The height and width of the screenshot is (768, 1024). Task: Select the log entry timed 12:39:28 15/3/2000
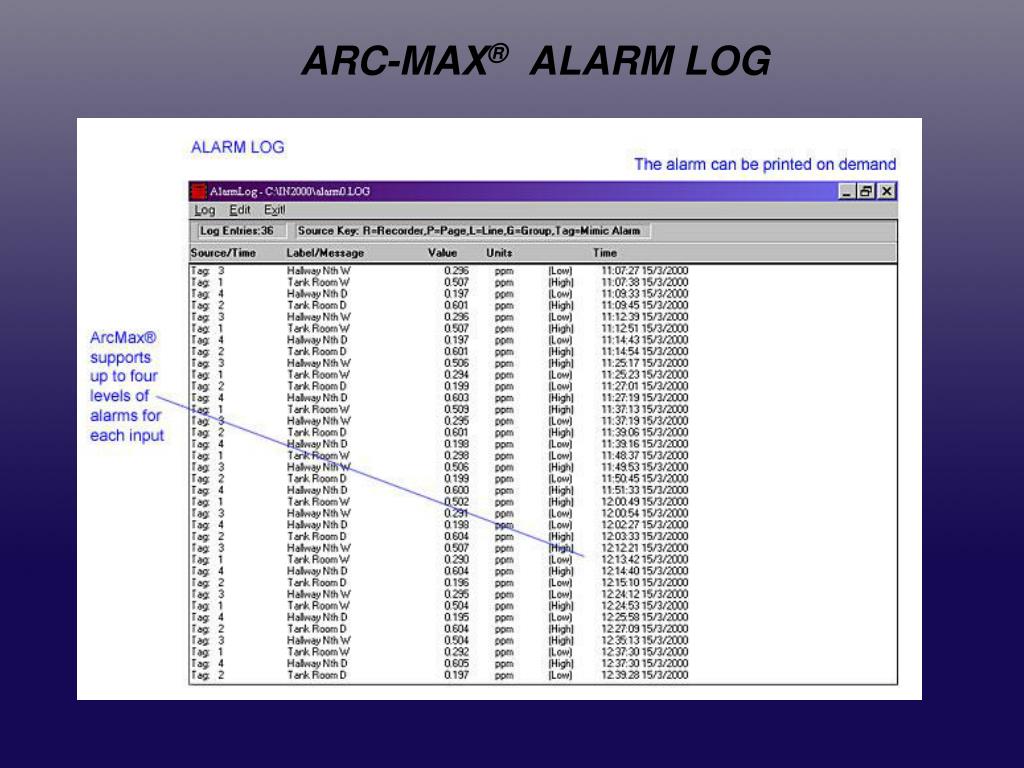pos(439,675)
